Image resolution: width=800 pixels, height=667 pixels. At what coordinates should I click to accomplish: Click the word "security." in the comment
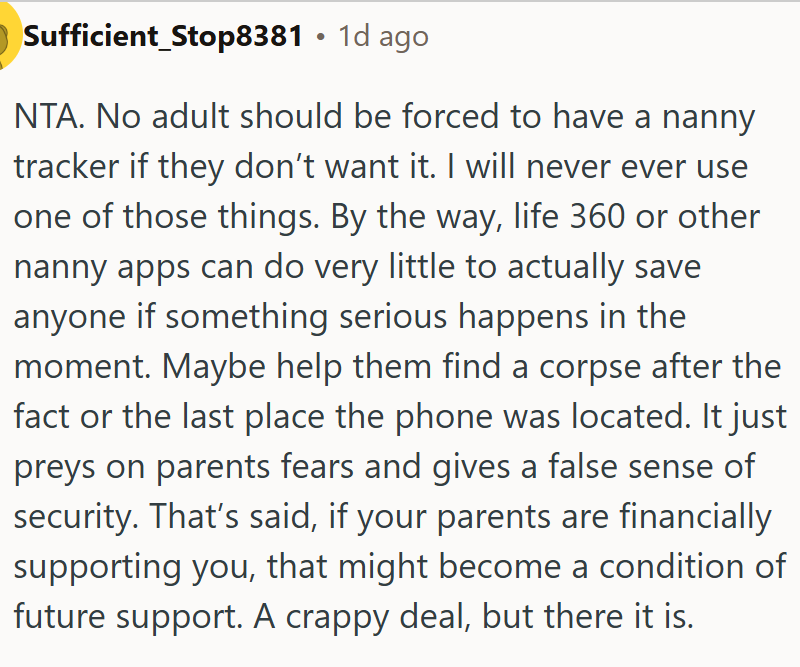(x=77, y=516)
